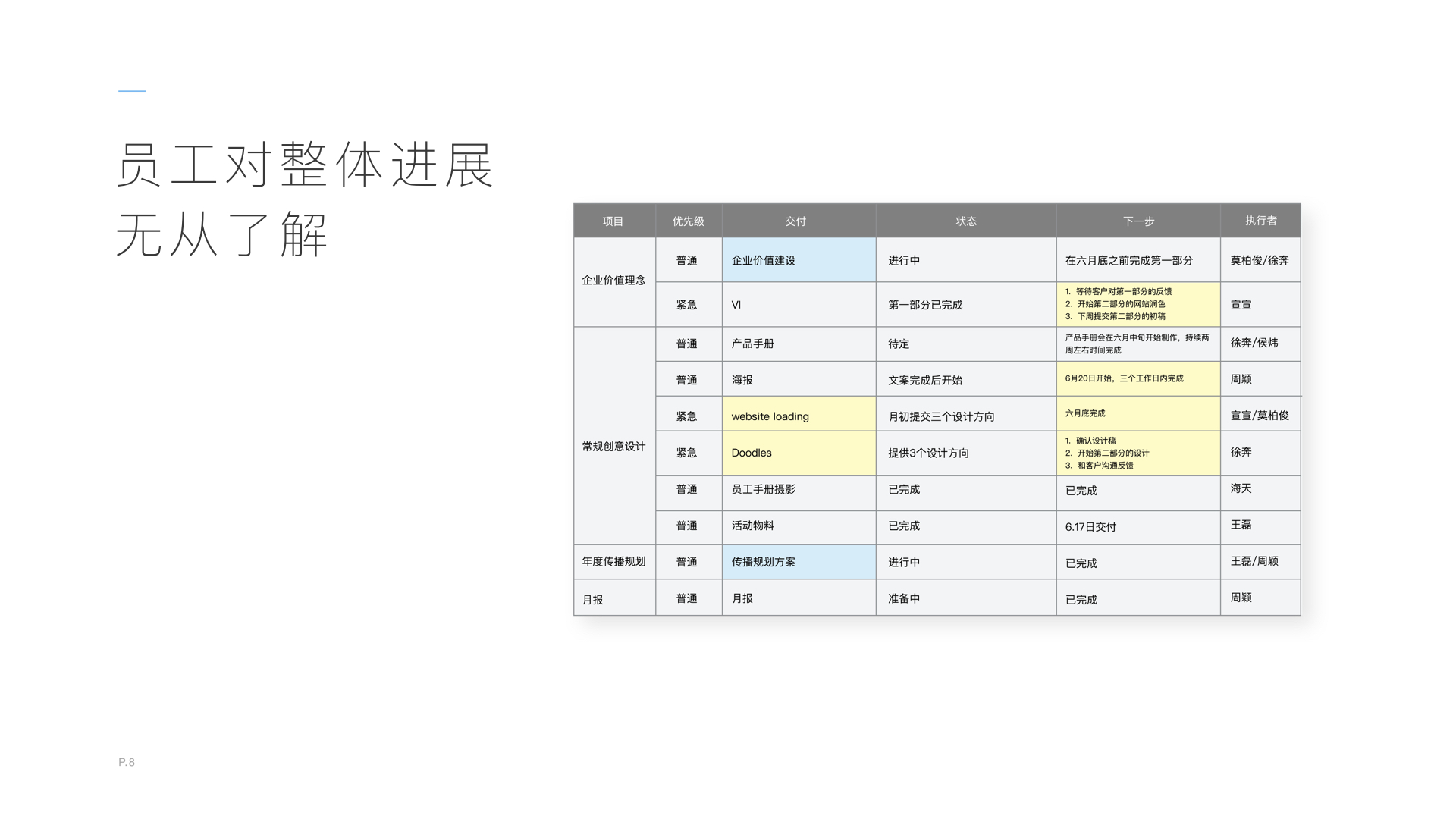
Task: Click the 交付 column header
Action: tap(797, 221)
